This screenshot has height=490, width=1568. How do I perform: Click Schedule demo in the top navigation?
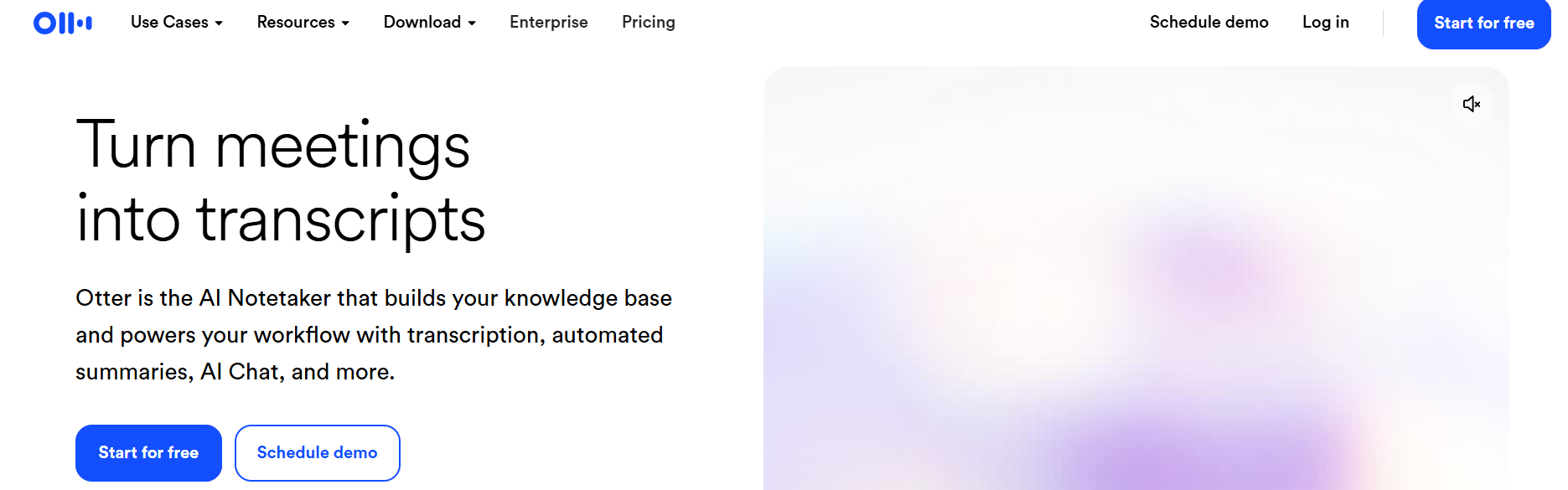click(1208, 23)
